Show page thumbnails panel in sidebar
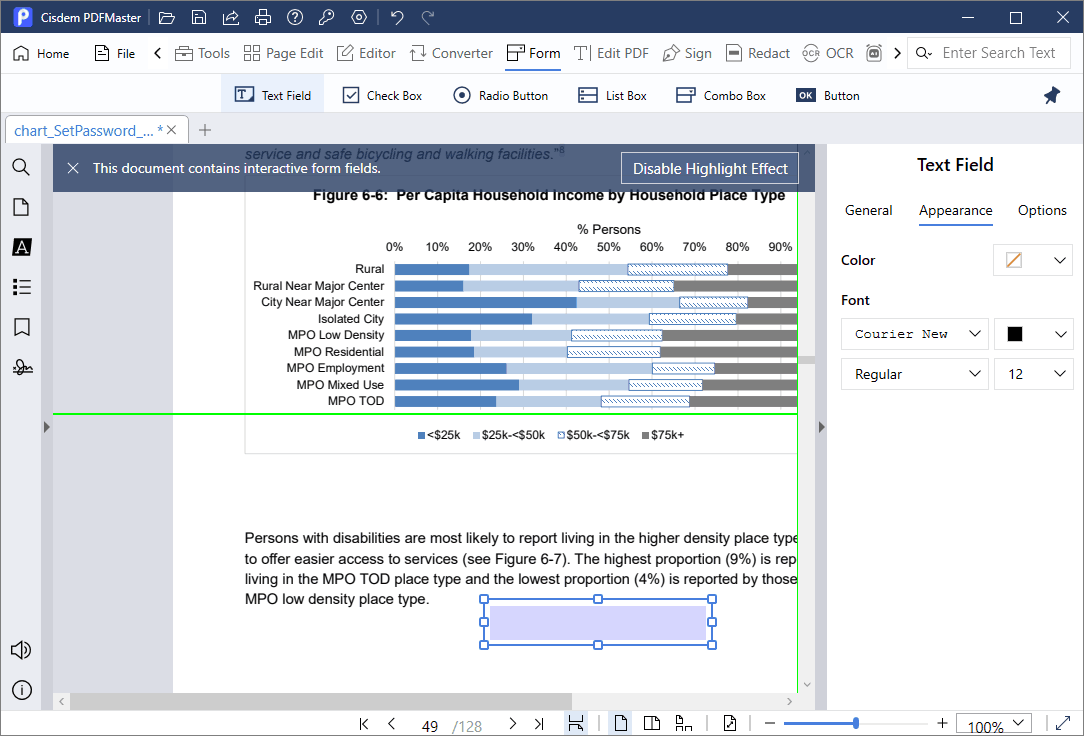This screenshot has height=736, width=1084. coord(21,207)
